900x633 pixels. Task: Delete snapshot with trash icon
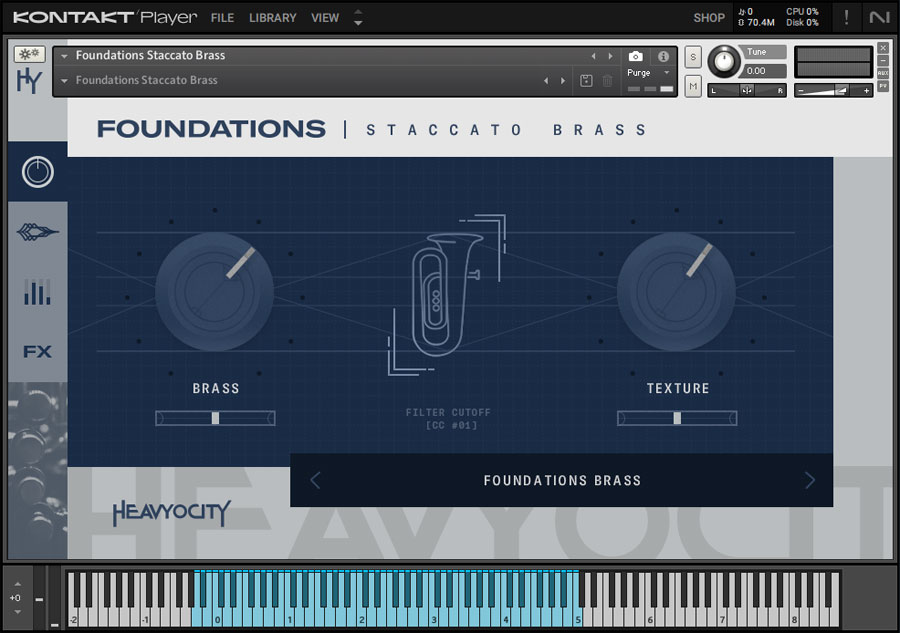point(607,81)
